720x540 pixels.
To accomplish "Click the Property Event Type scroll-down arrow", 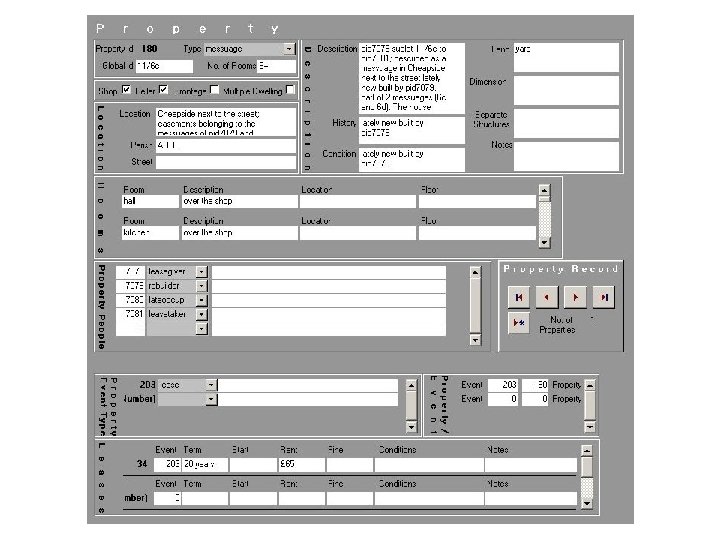I will pos(411,427).
